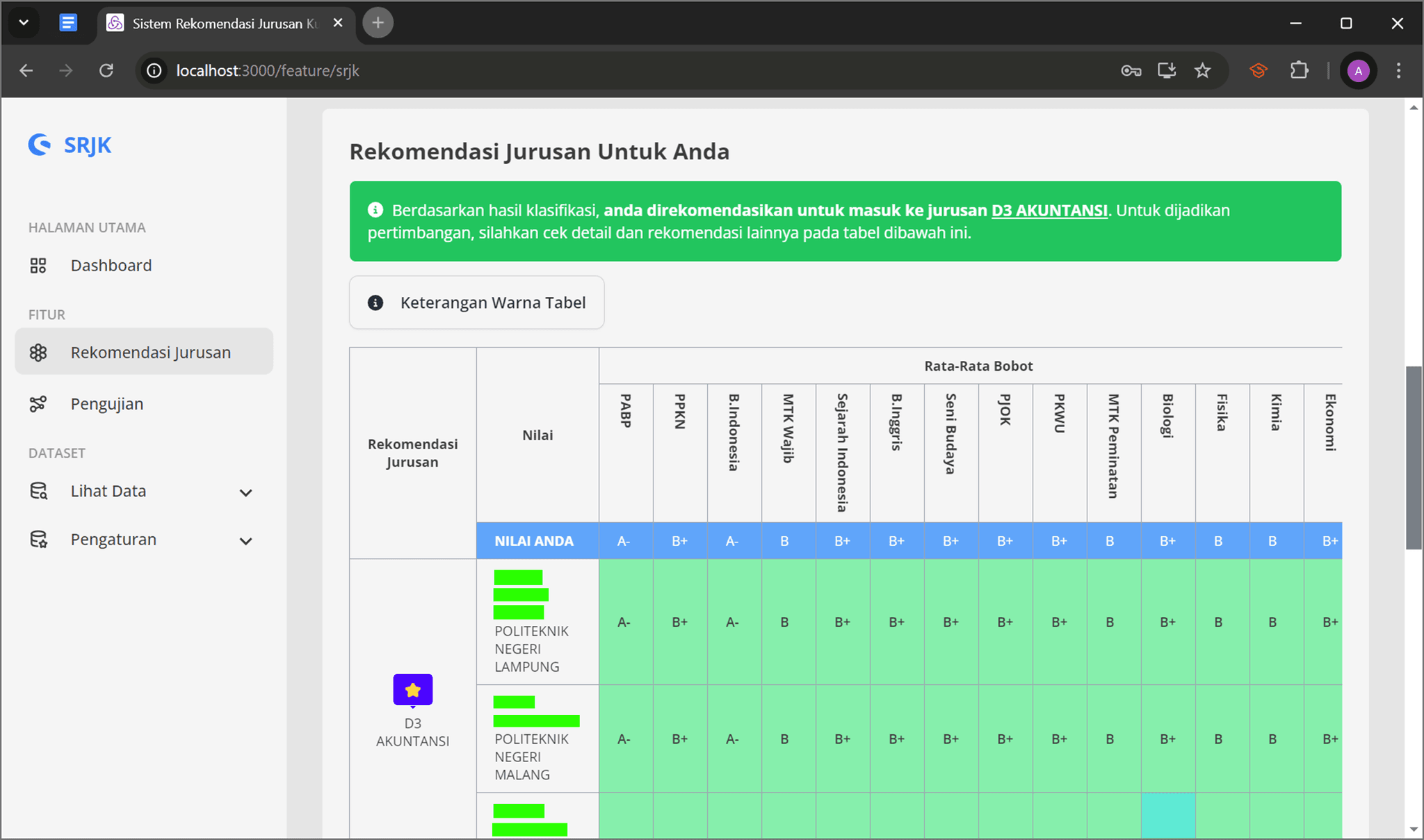Click the Sejarah Indonesia column header
Viewport: 1424px width, 840px height.
(843, 453)
